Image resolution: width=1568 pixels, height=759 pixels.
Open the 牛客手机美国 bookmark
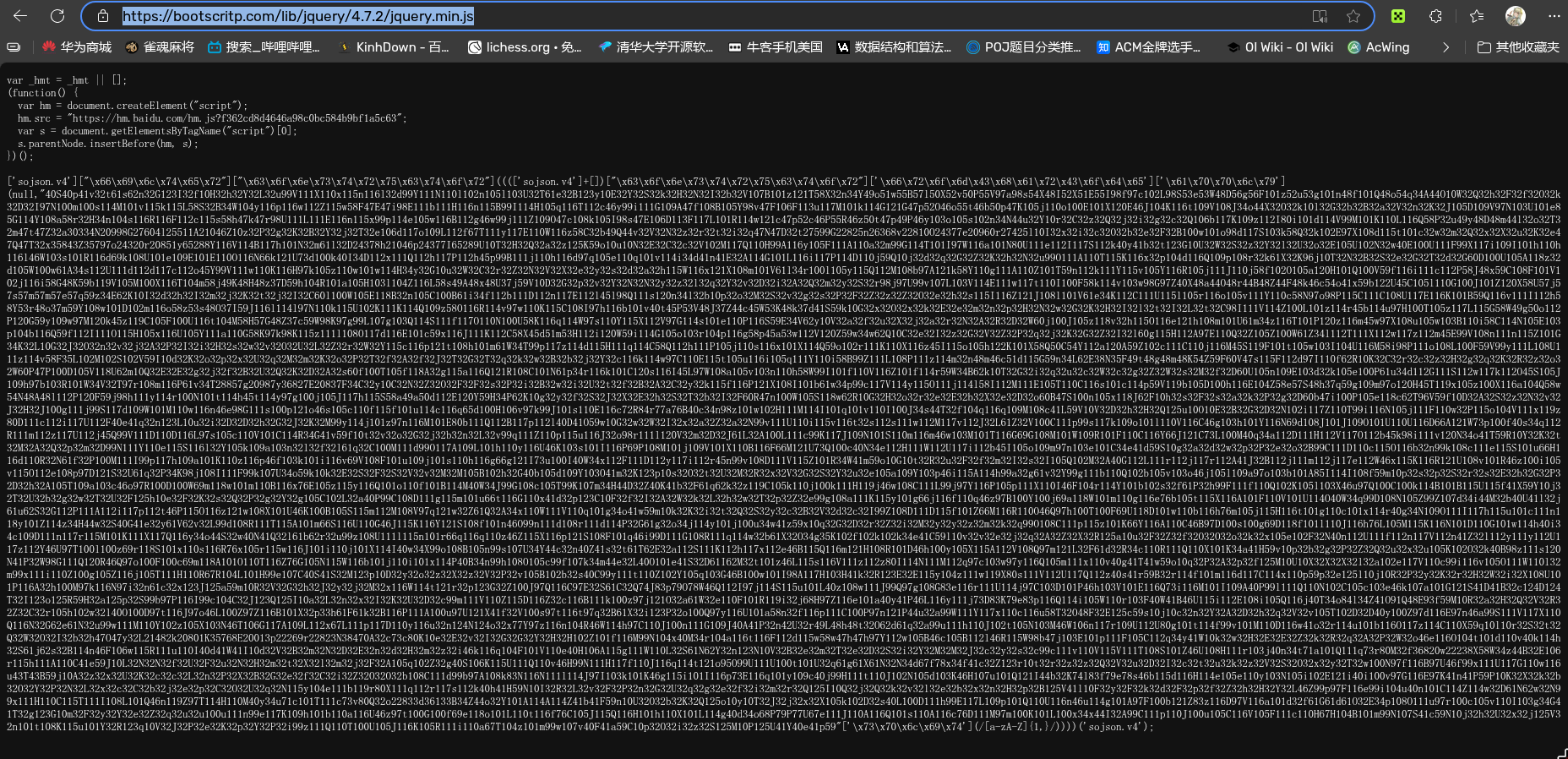[x=776, y=47]
